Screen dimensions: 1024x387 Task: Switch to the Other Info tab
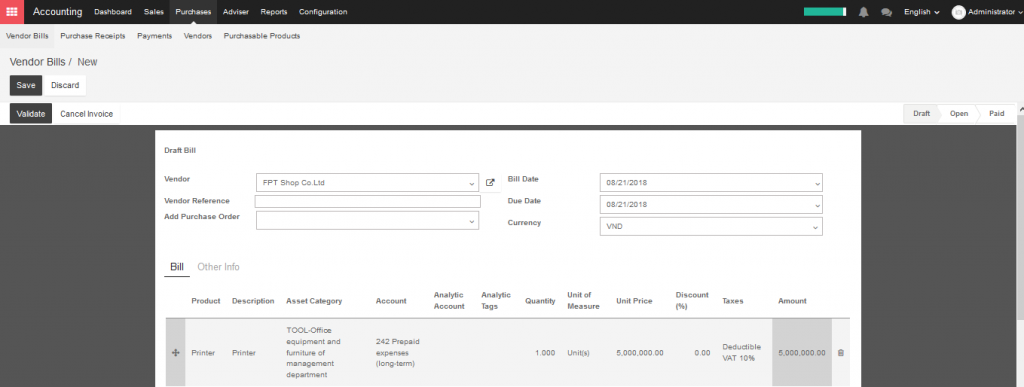coord(218,267)
